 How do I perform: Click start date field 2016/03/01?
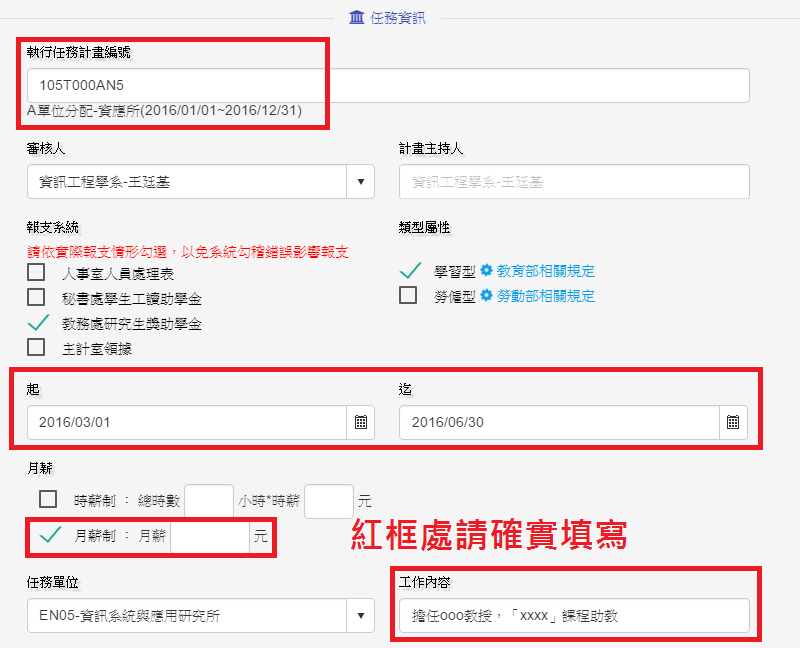tap(187, 422)
